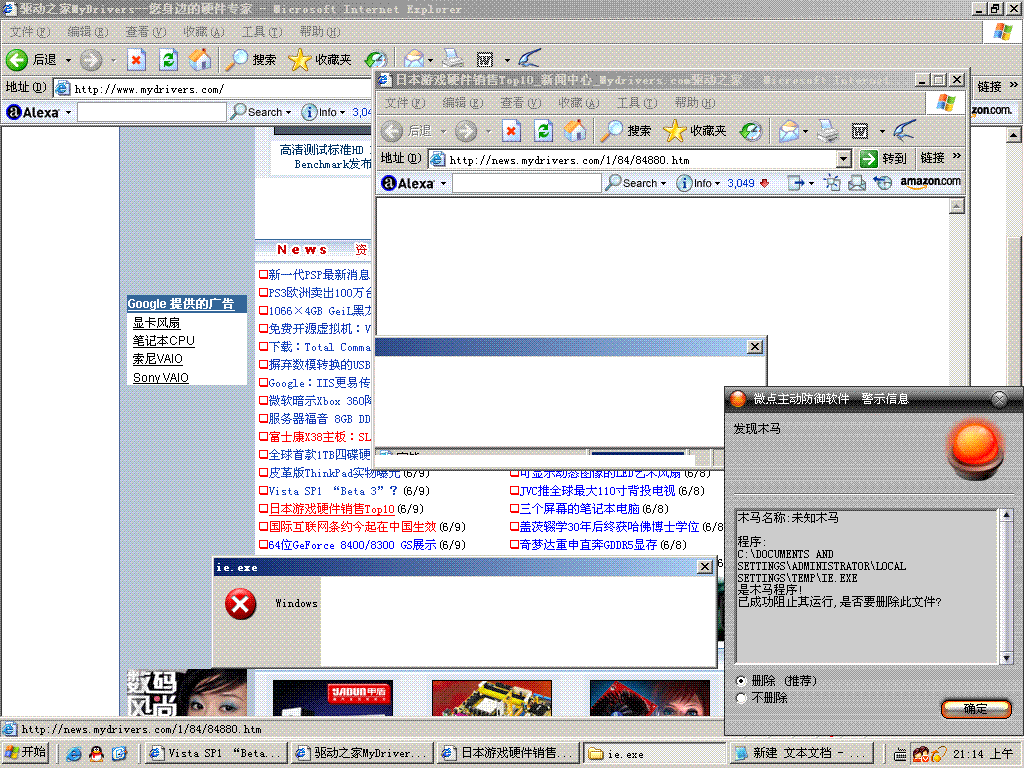Click QQ penguin icon in taskbar quick launch

tap(97, 754)
